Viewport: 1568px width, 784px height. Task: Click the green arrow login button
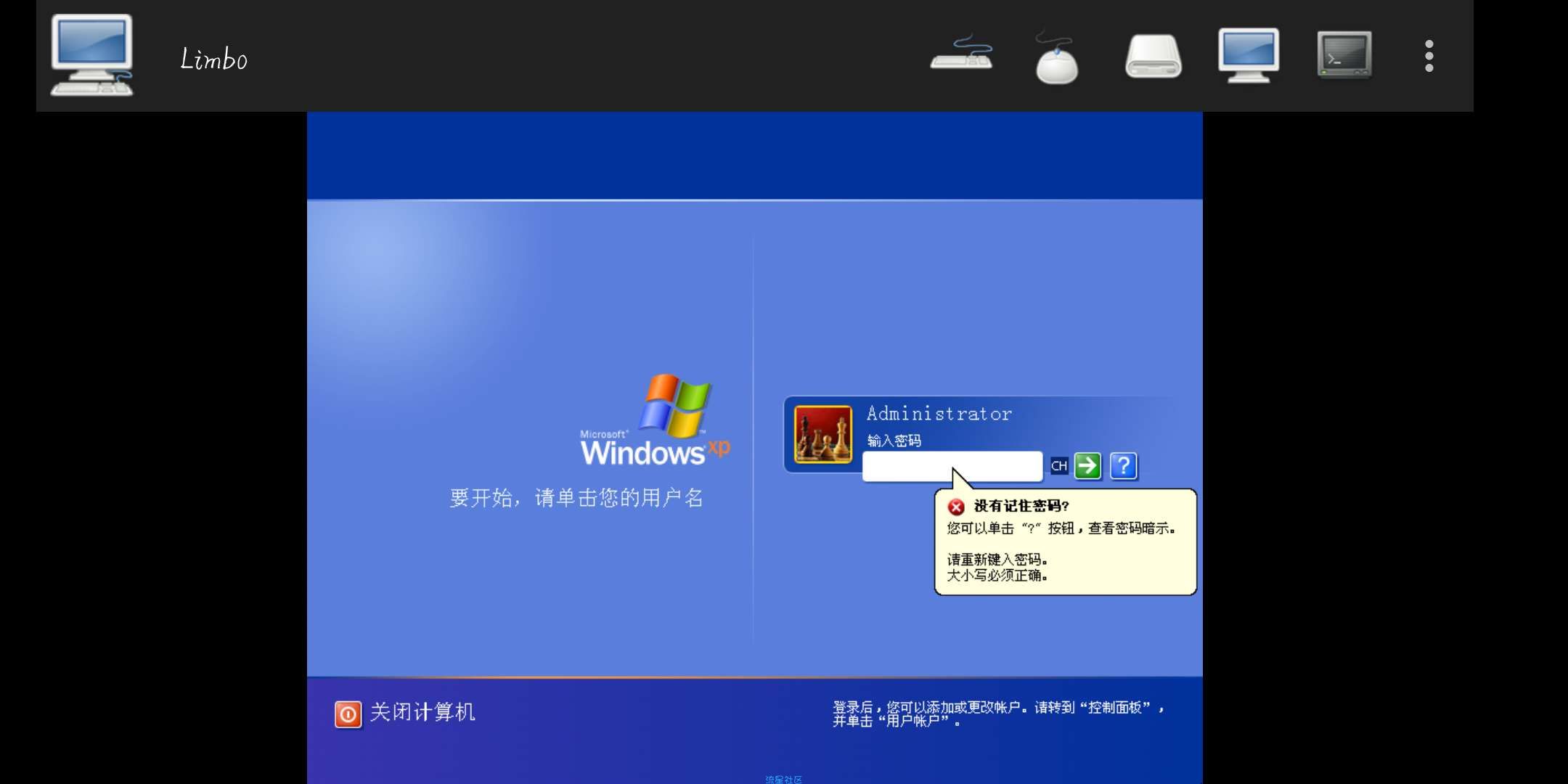point(1087,465)
